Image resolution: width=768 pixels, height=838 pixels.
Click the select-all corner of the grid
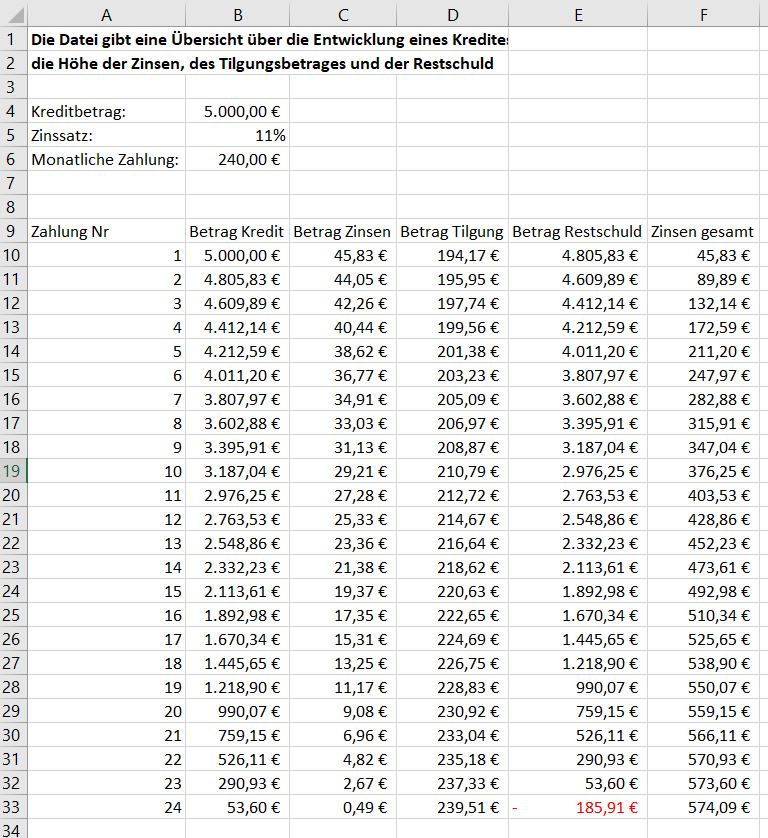tap(13, 13)
